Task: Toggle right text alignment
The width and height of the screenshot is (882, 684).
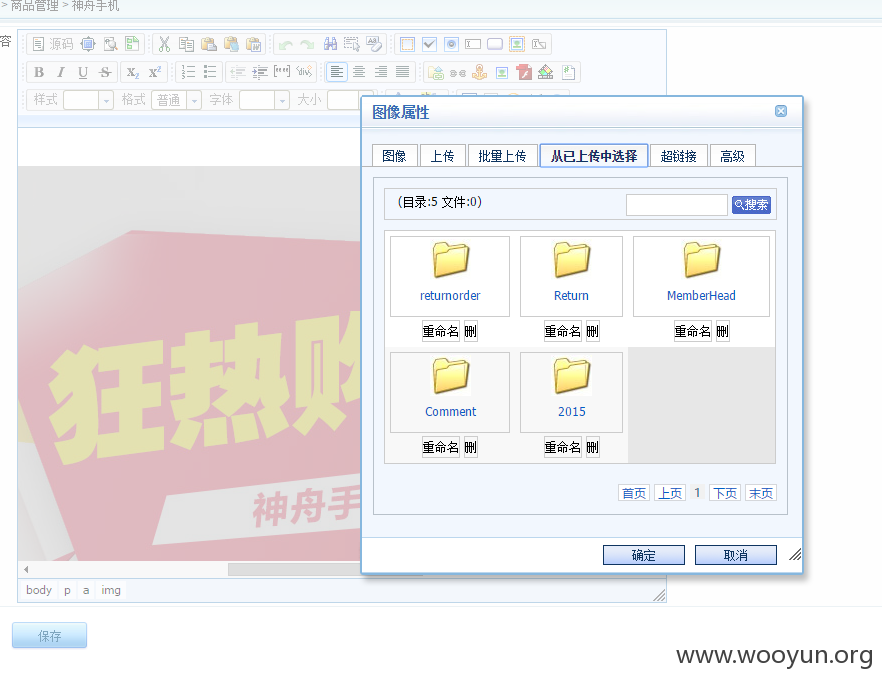Action: 381,72
